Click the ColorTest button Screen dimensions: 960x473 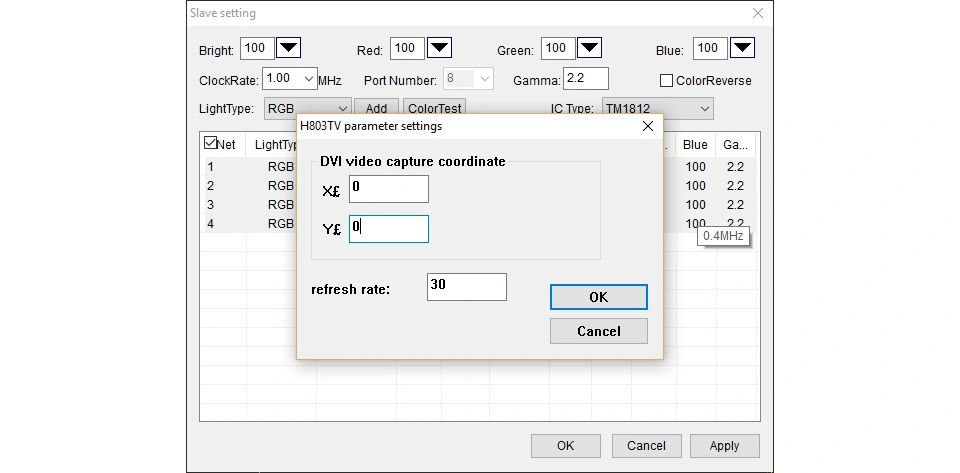coord(435,108)
